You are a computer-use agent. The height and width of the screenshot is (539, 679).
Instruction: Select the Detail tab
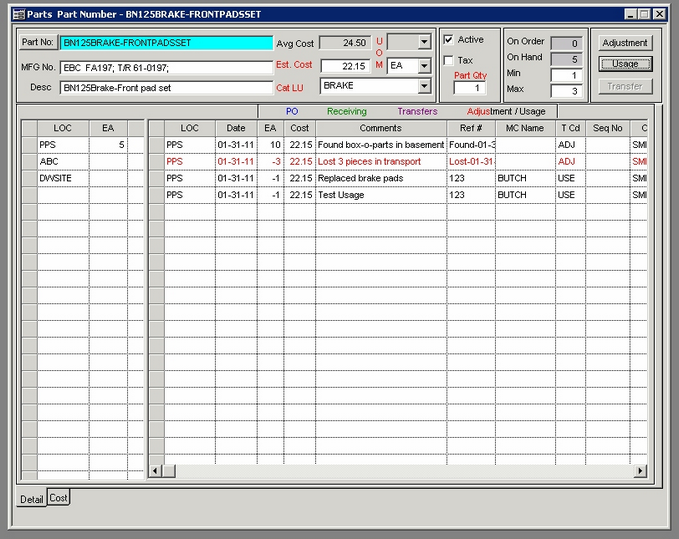[x=32, y=499]
